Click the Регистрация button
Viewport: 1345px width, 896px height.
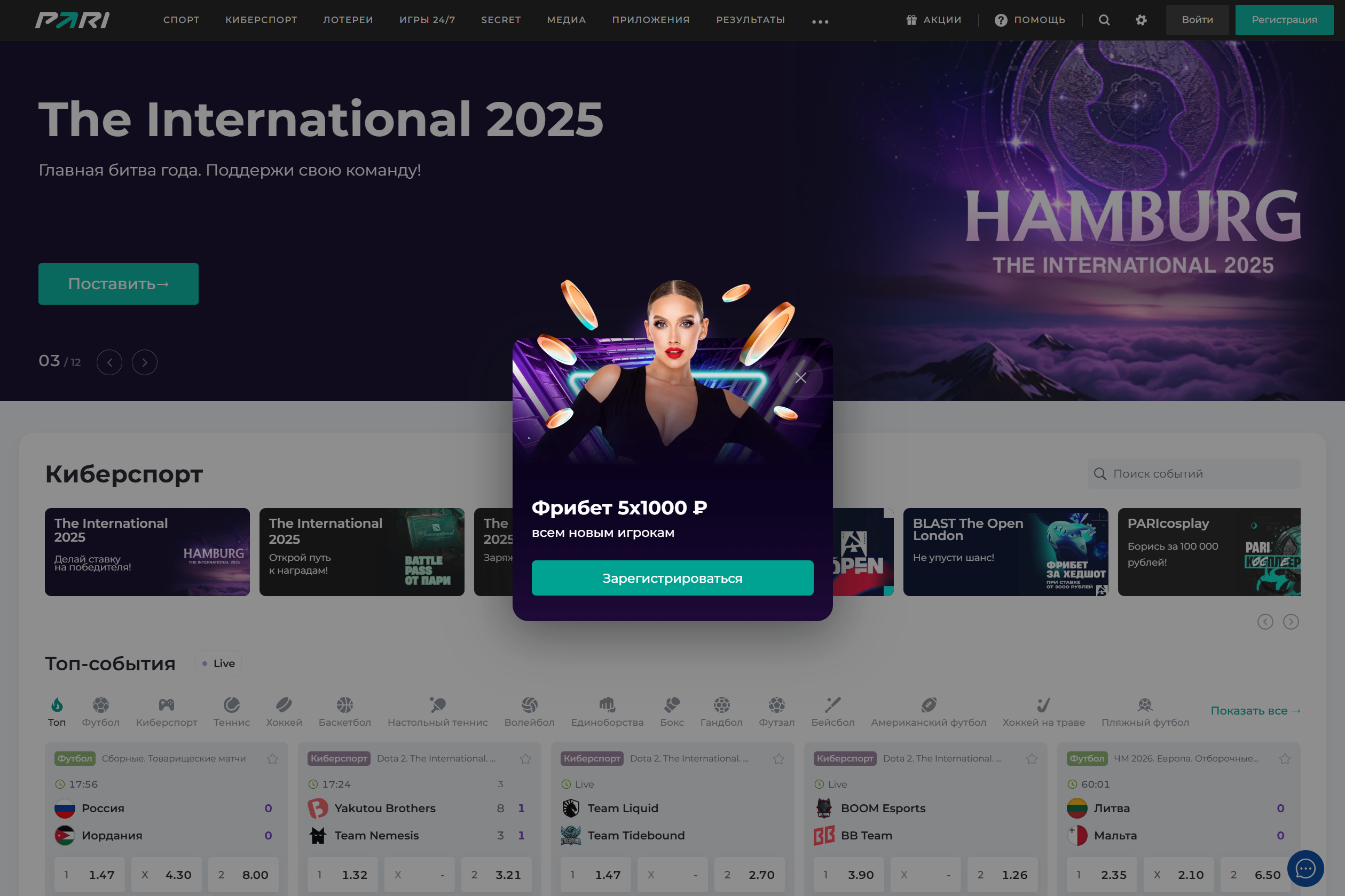click(1285, 20)
